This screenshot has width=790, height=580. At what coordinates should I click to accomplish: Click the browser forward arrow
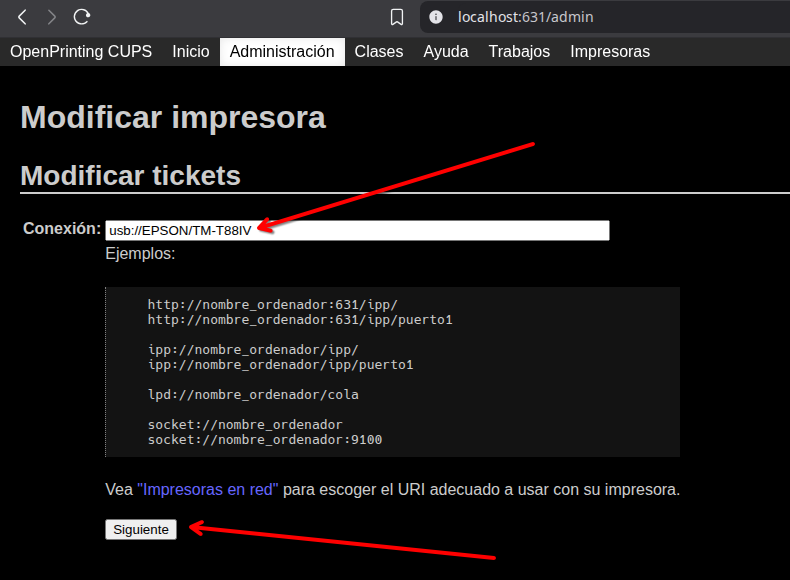[x=52, y=17]
